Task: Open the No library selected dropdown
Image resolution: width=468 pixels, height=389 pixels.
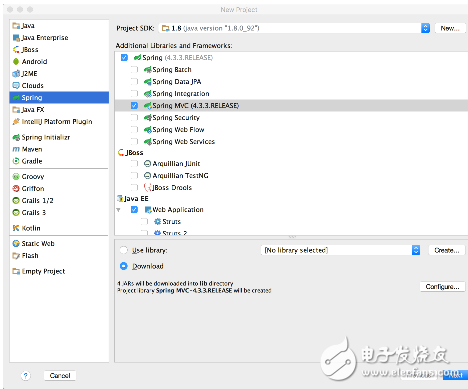Action: click(x=340, y=250)
